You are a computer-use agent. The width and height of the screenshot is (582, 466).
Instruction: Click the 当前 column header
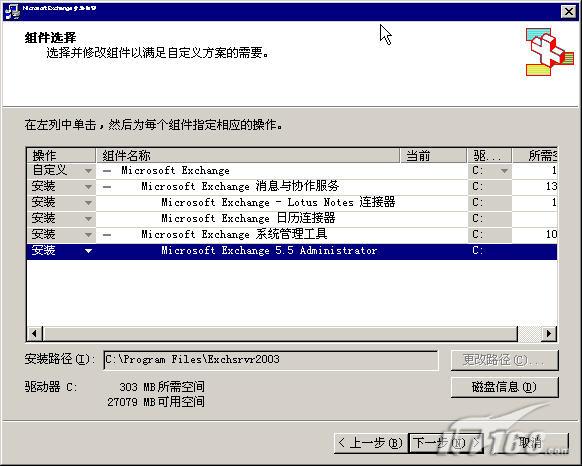coord(433,156)
